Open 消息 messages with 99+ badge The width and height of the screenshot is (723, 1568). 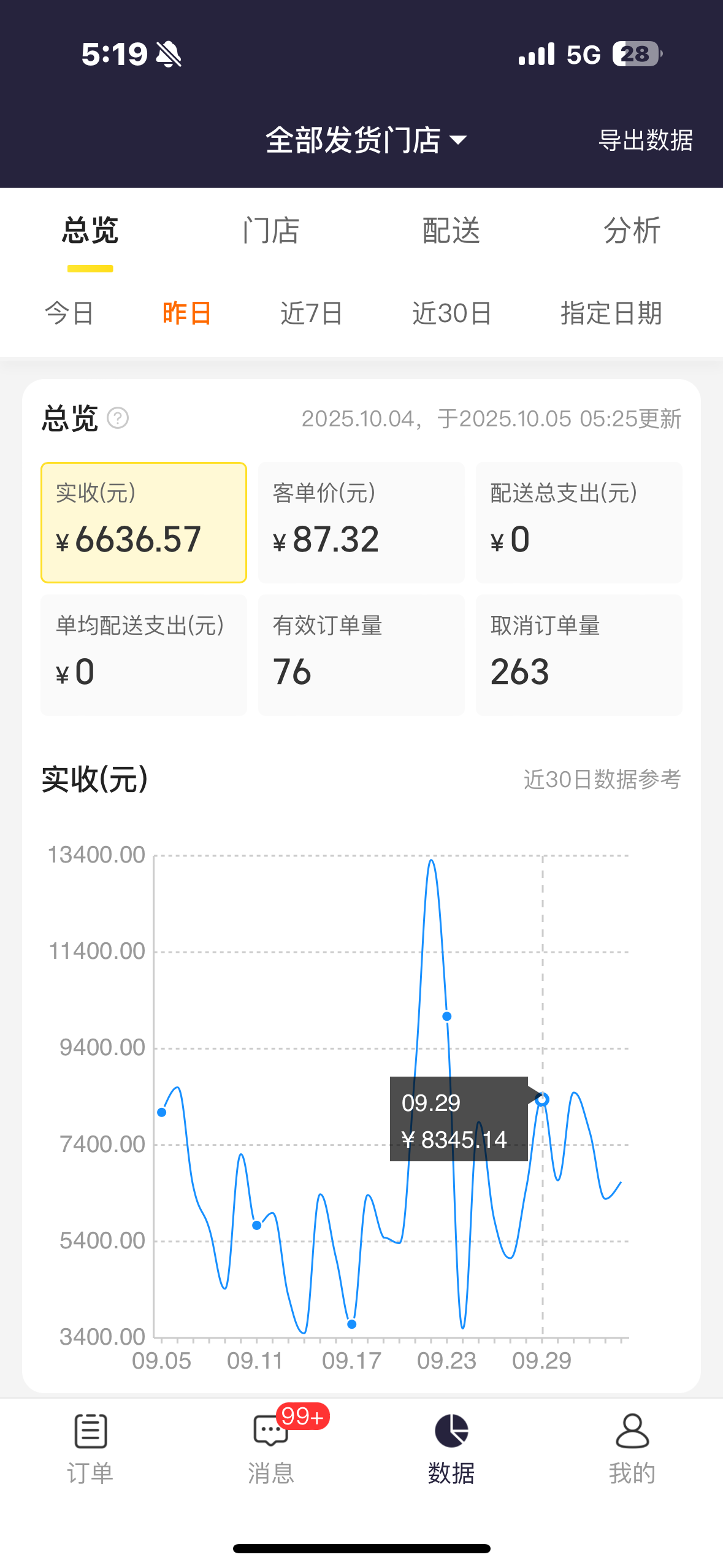click(270, 1431)
